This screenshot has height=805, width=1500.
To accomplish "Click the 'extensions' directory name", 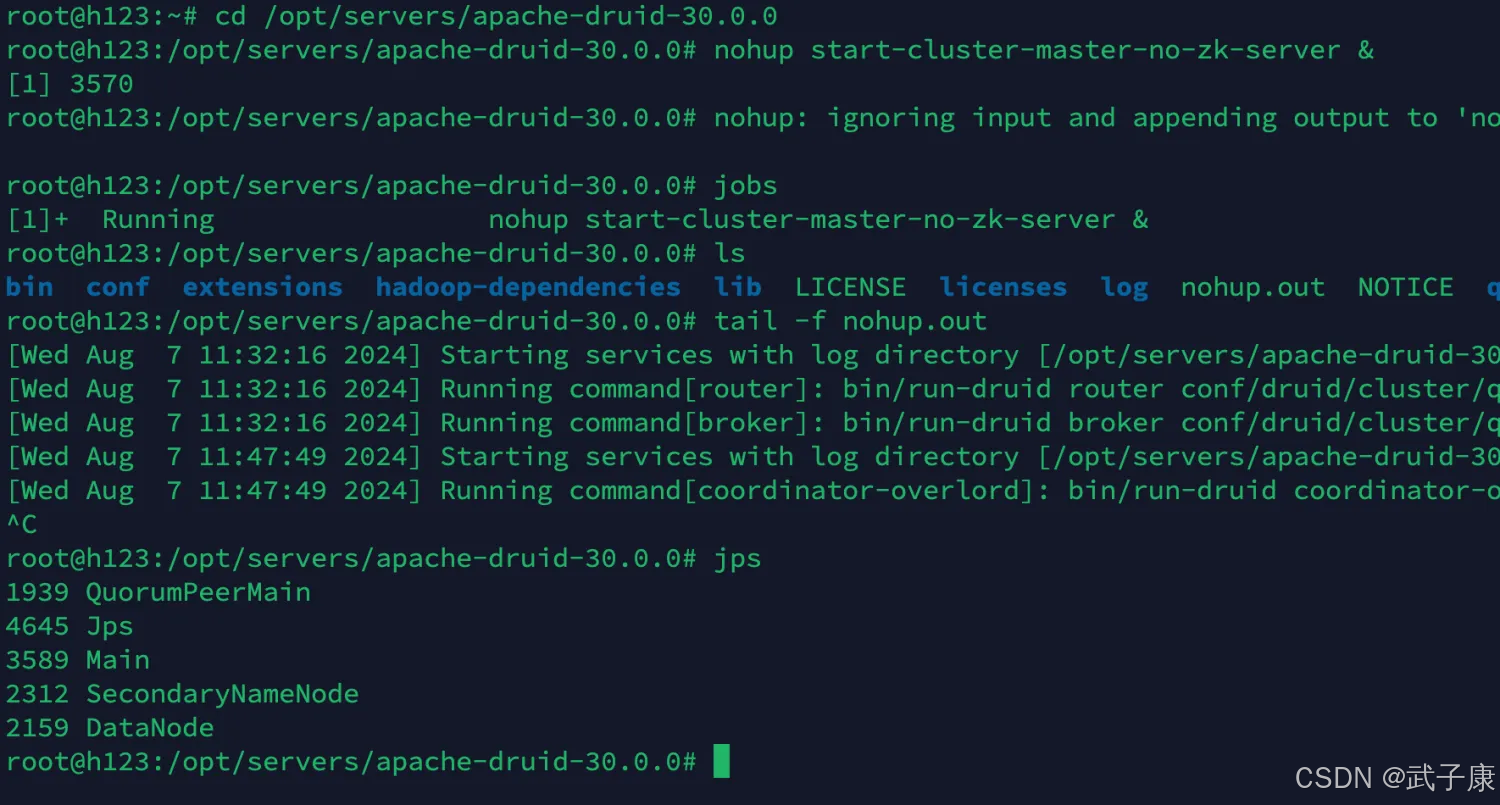I will pyautogui.click(x=262, y=288).
